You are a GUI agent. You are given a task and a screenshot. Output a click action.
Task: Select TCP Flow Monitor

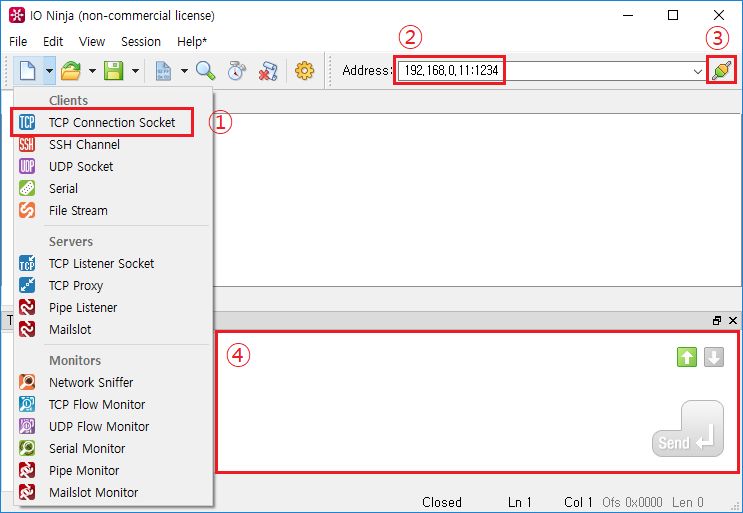[112, 405]
